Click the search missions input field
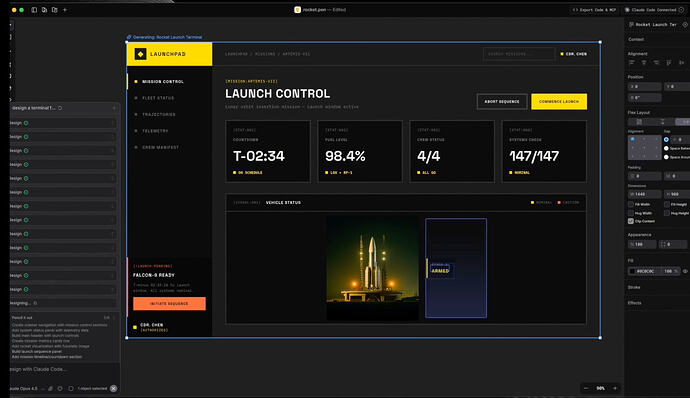 519,54
